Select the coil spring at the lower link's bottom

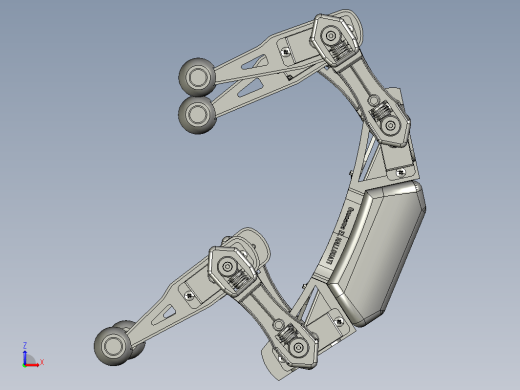coord(287,333)
